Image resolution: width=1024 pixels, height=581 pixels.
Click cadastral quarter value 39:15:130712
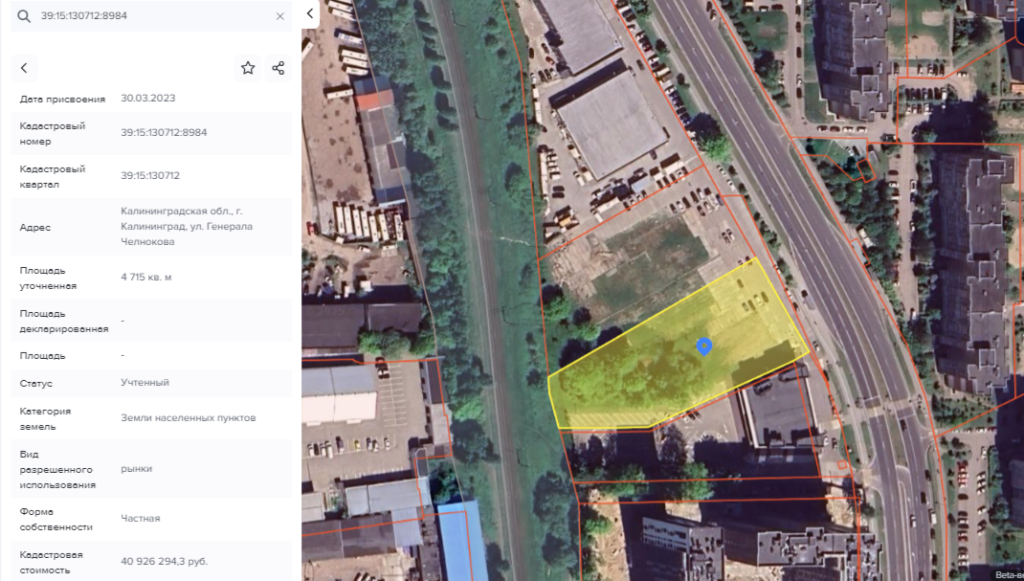pos(150,176)
